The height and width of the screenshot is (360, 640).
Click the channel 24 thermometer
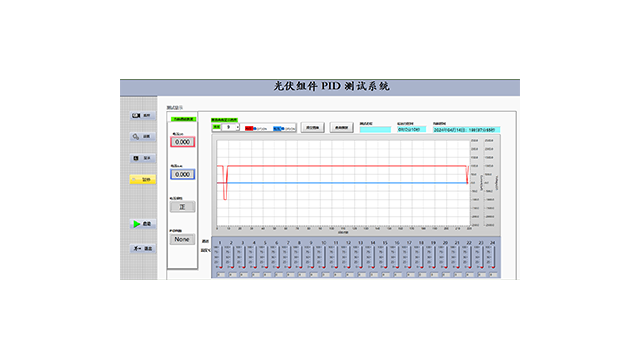[493, 257]
